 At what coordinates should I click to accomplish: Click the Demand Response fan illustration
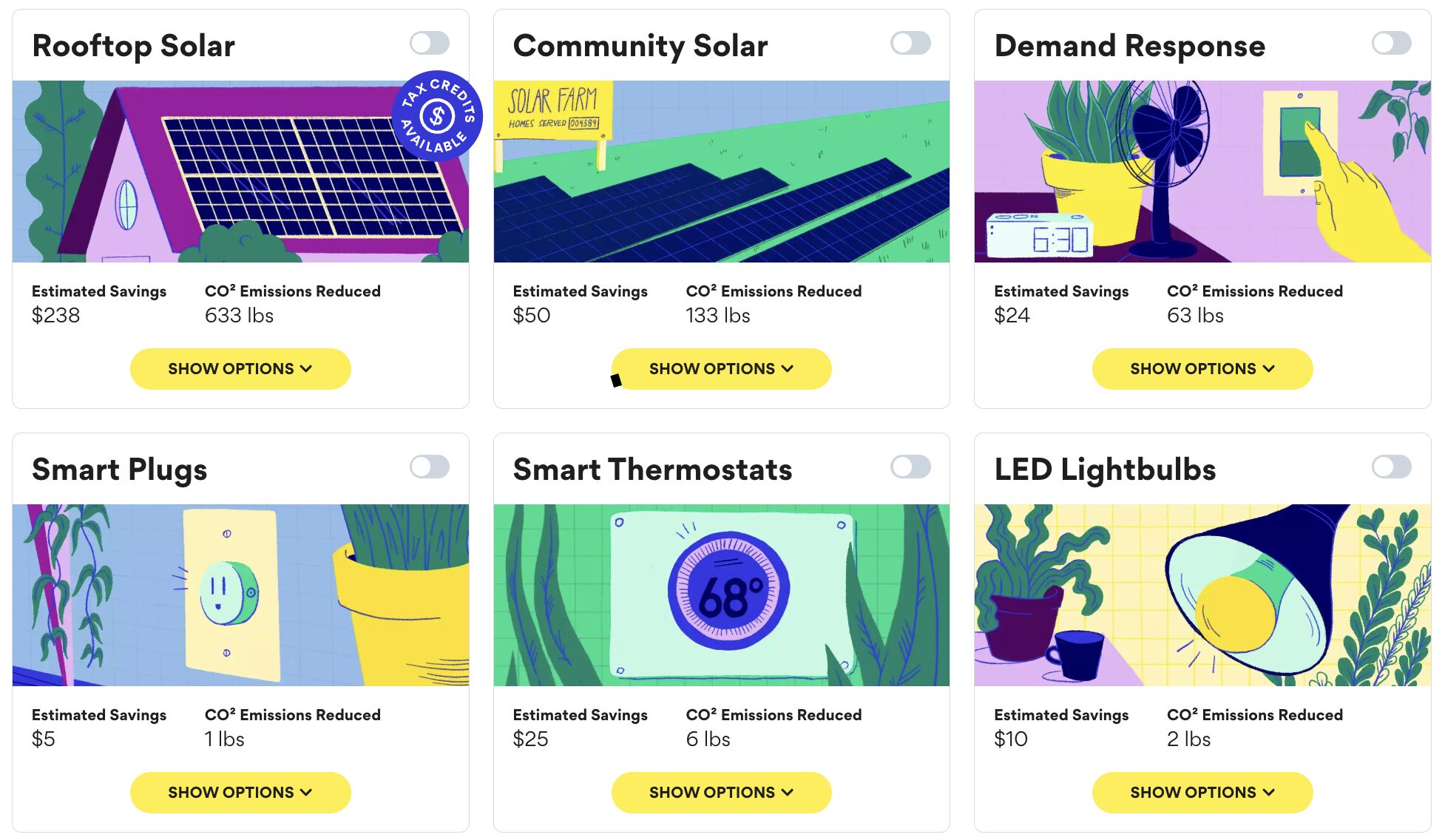click(1202, 172)
